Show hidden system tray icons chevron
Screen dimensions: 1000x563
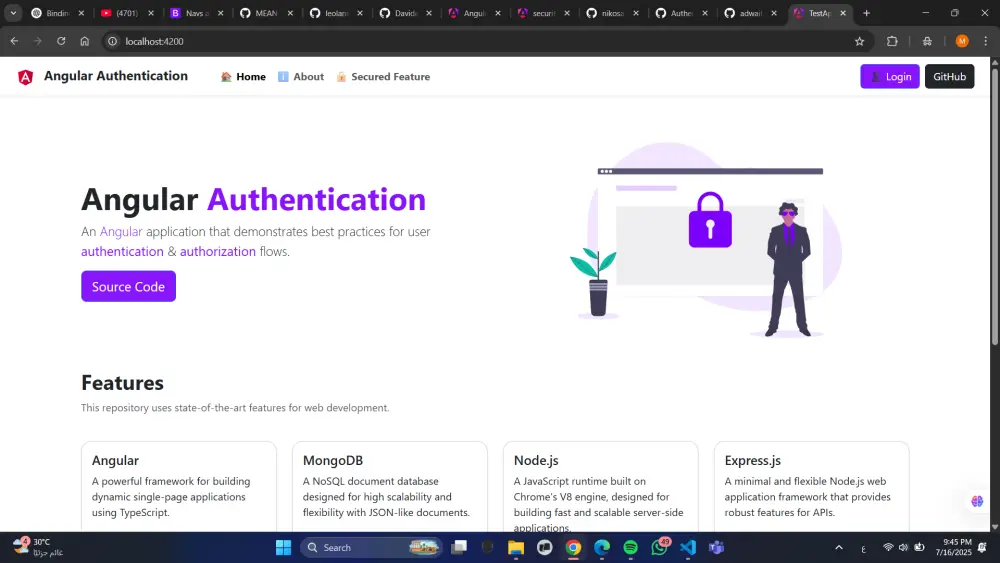pos(839,547)
